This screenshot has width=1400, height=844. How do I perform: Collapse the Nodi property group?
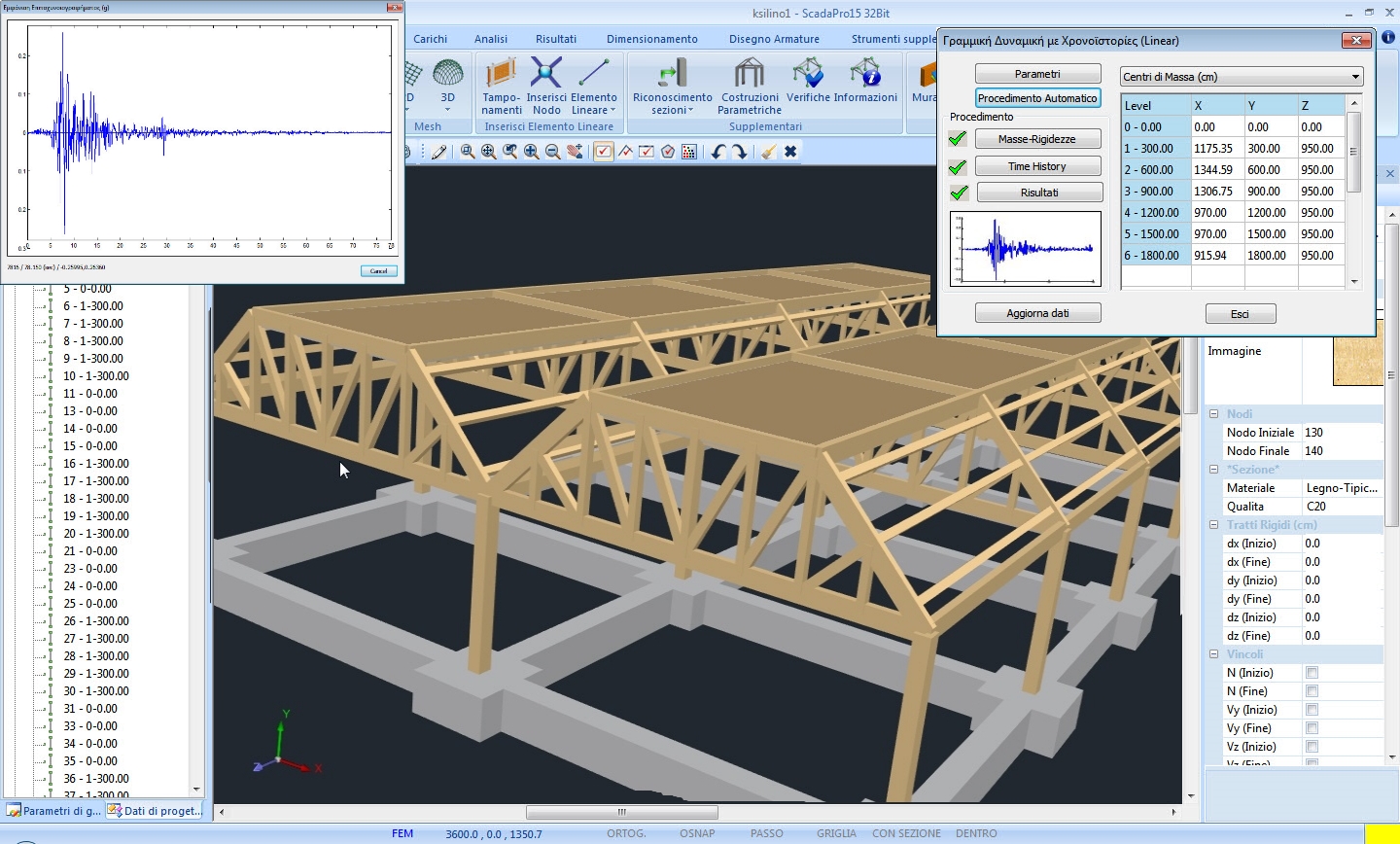coord(1213,414)
